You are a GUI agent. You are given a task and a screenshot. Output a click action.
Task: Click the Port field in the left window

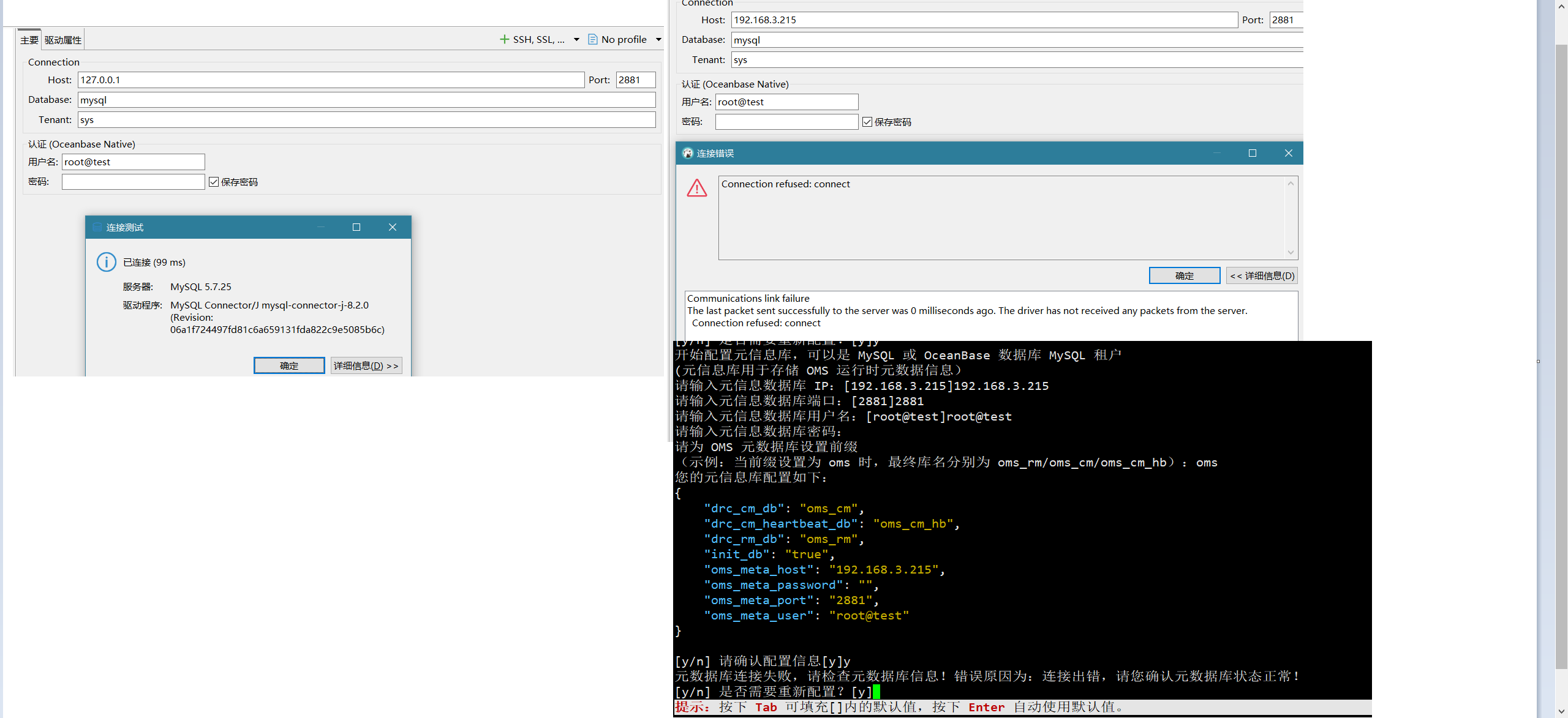coord(636,80)
